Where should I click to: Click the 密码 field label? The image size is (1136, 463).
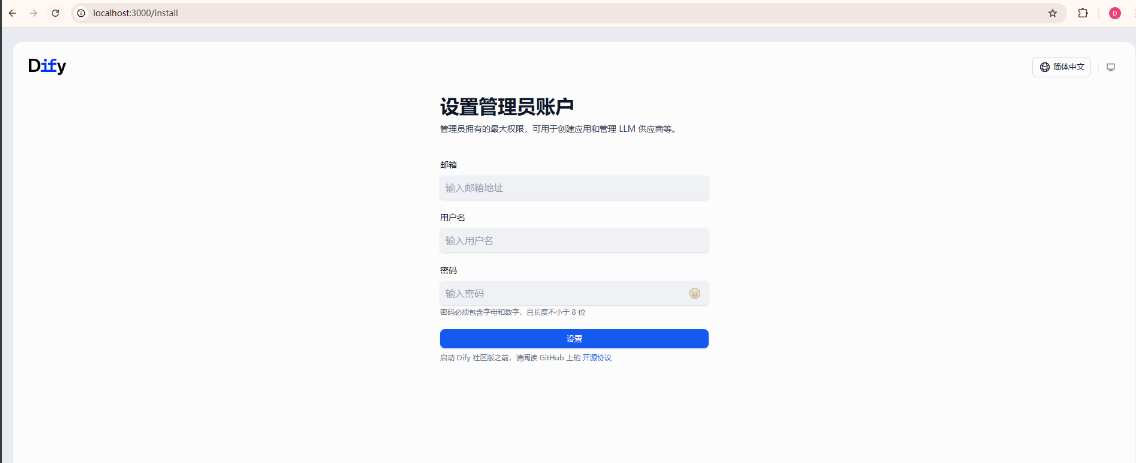click(448, 270)
